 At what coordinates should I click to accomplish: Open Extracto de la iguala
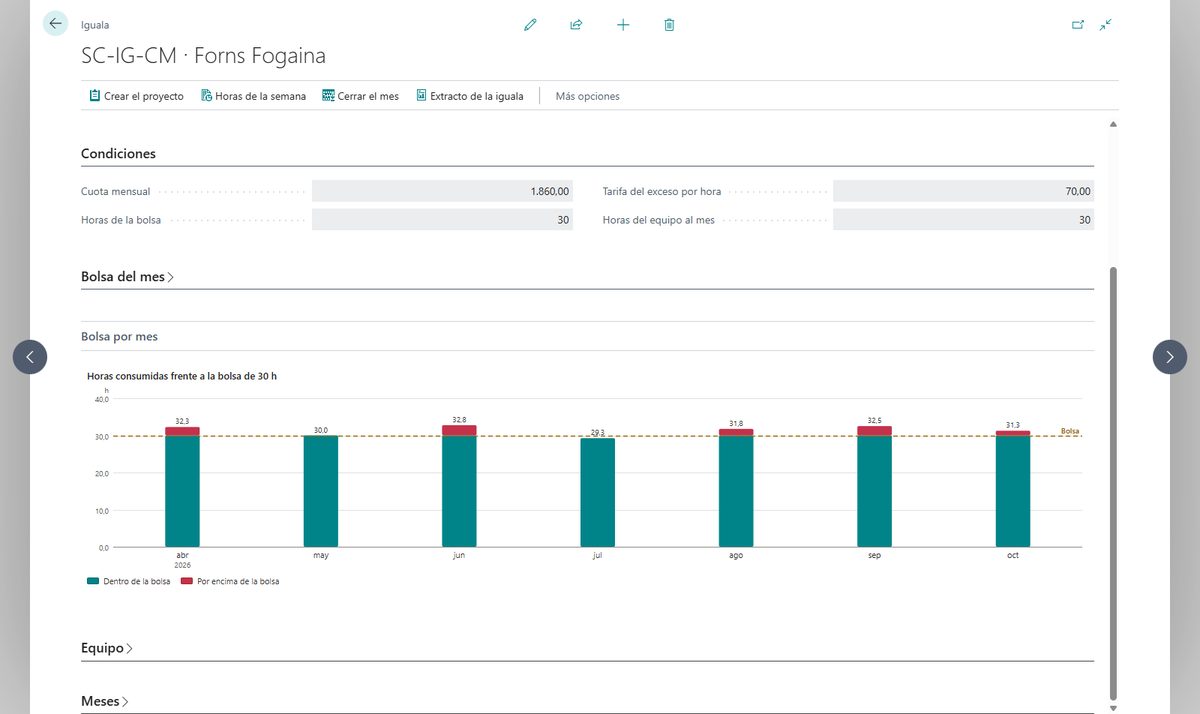pyautogui.click(x=469, y=96)
